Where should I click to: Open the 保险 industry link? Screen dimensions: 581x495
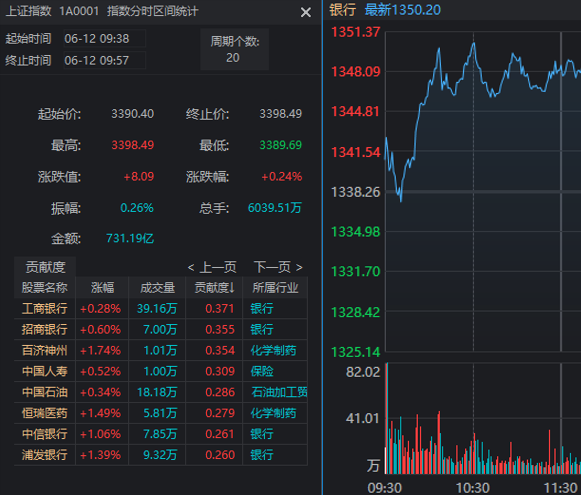[262, 371]
